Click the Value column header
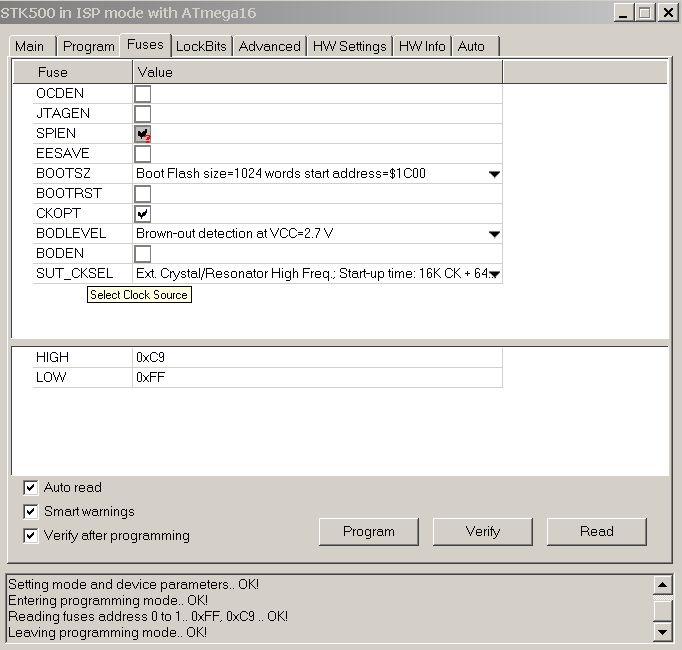Screen dimensions: 682x650 (318, 72)
